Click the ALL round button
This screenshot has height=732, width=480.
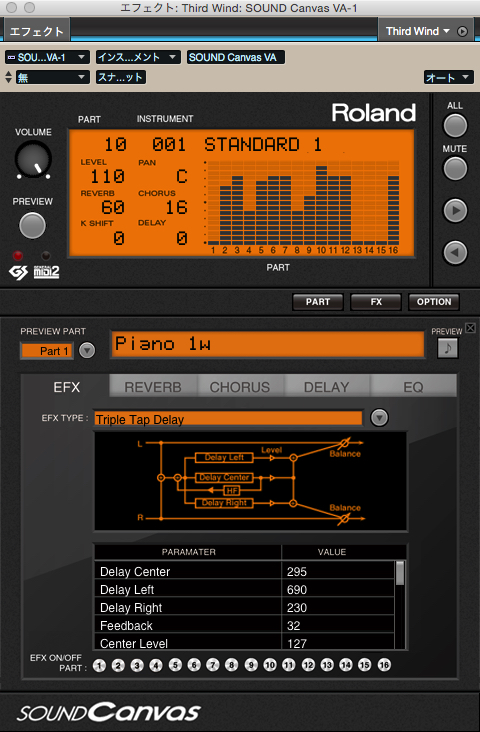pos(455,126)
